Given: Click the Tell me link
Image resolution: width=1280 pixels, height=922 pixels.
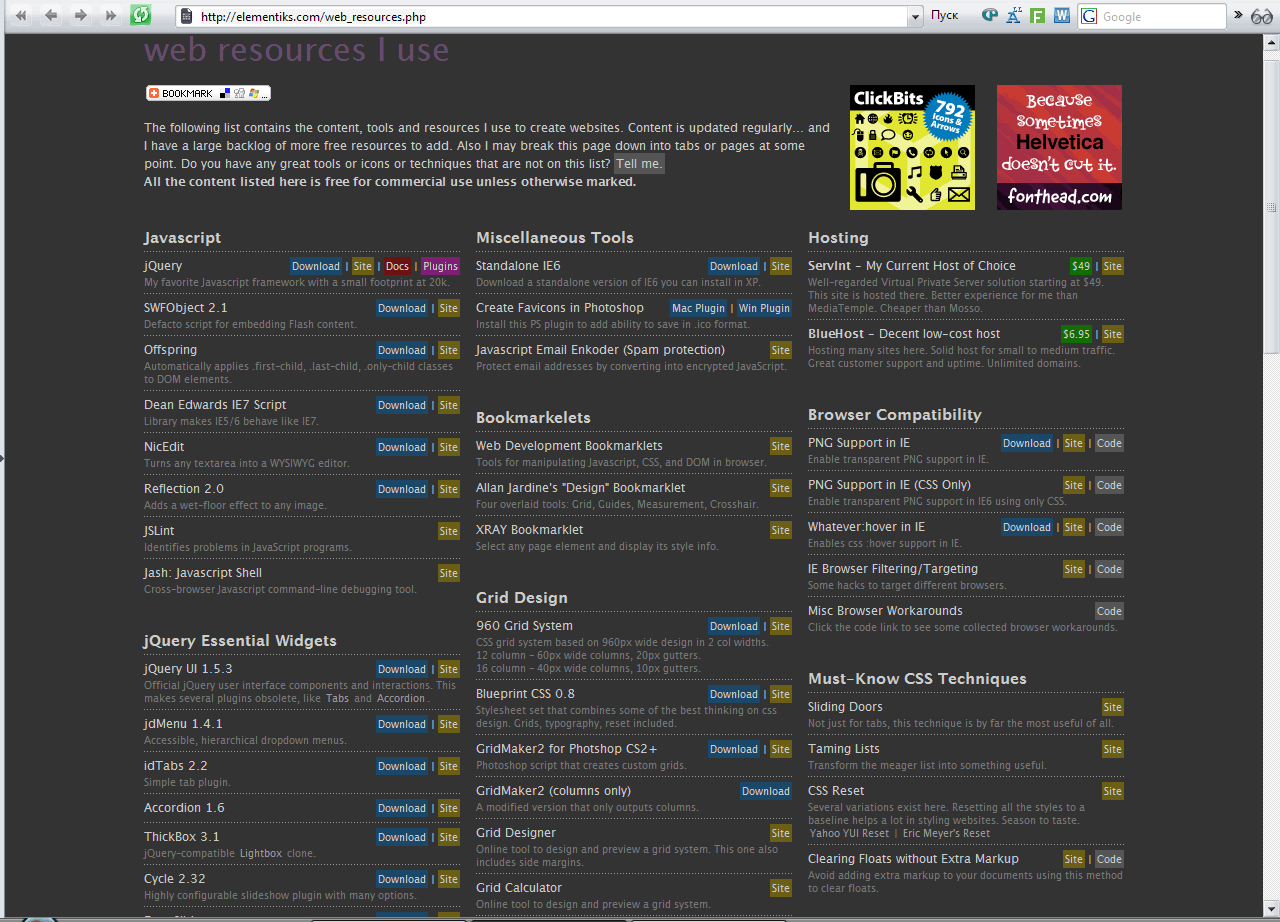Looking at the screenshot, I should tap(638, 164).
